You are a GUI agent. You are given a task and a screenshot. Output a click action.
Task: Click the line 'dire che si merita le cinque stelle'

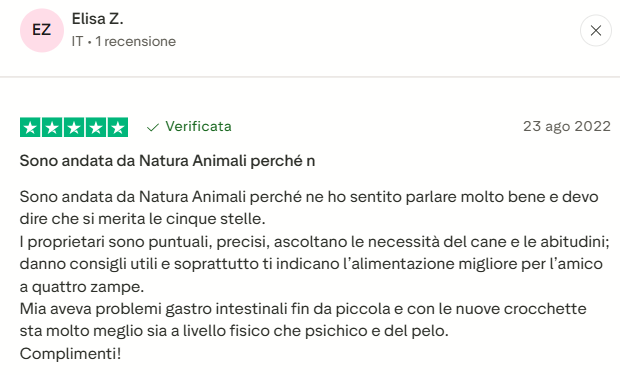click(142, 219)
